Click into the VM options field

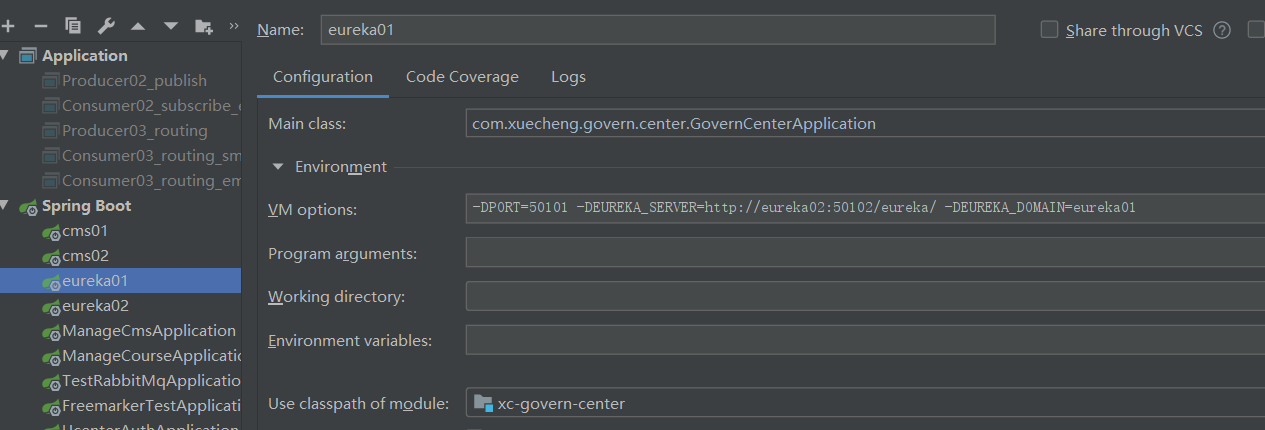[865, 208]
